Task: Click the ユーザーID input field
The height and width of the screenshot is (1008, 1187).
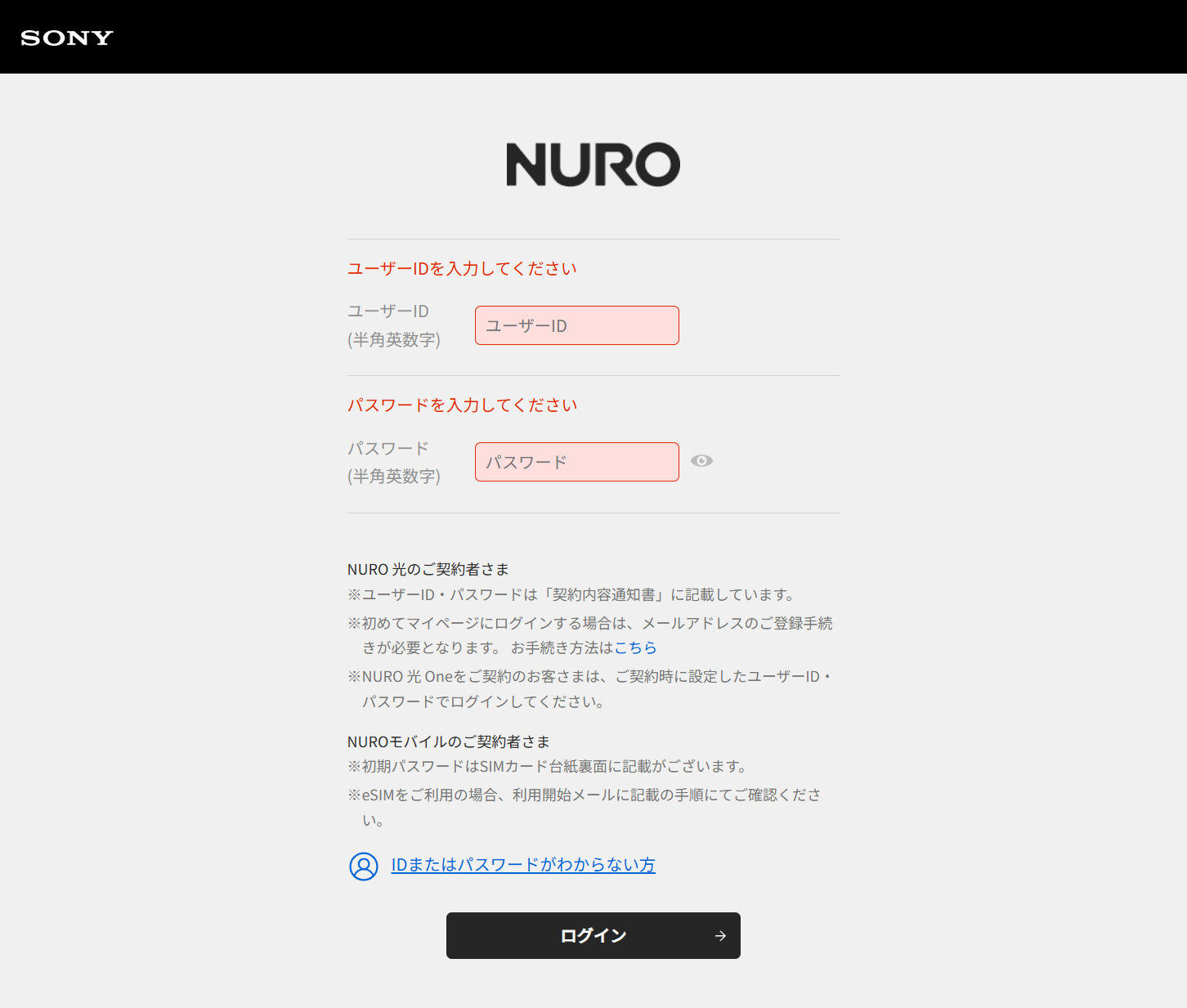Action: coord(576,325)
